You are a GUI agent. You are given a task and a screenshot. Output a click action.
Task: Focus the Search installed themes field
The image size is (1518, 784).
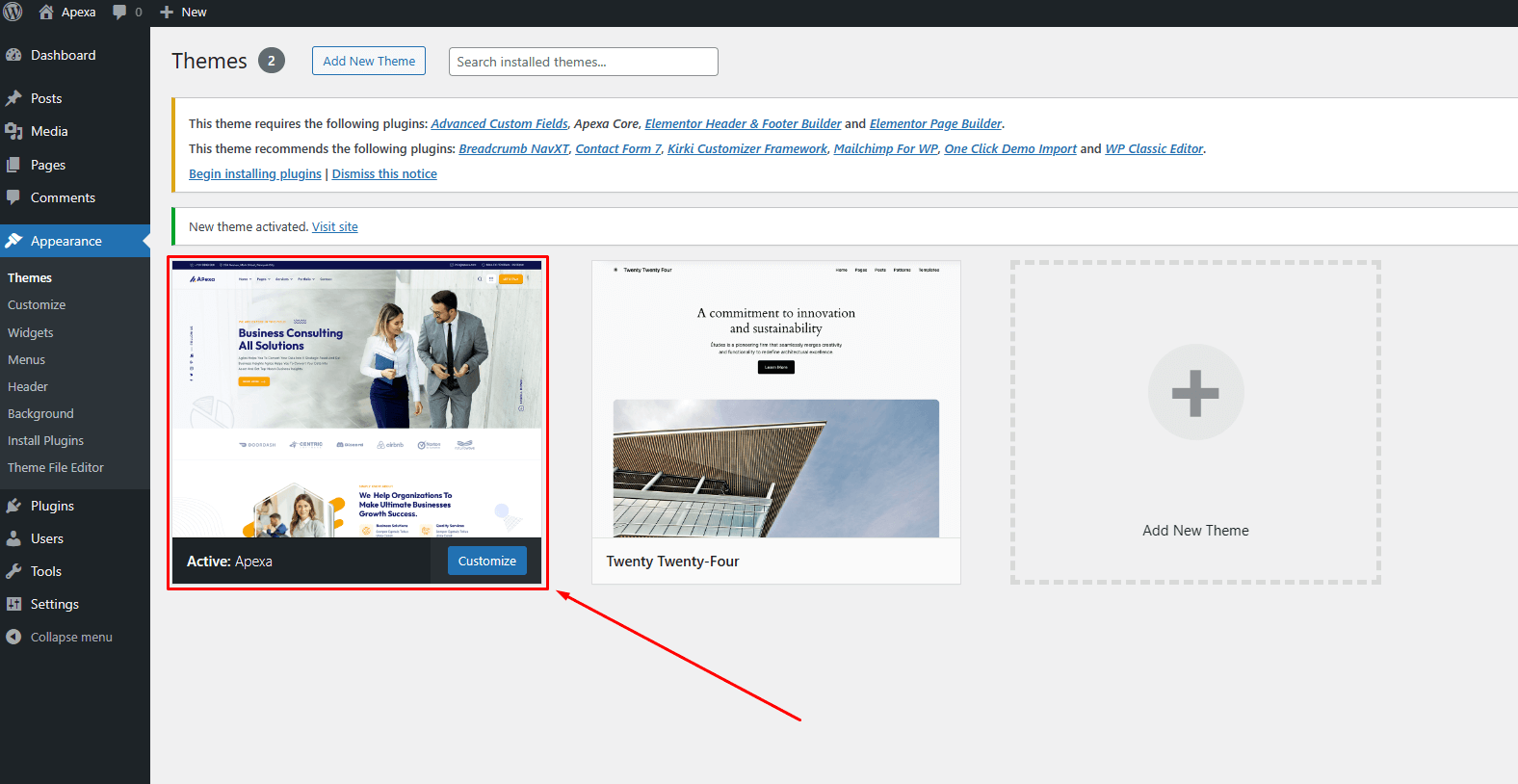[584, 62]
